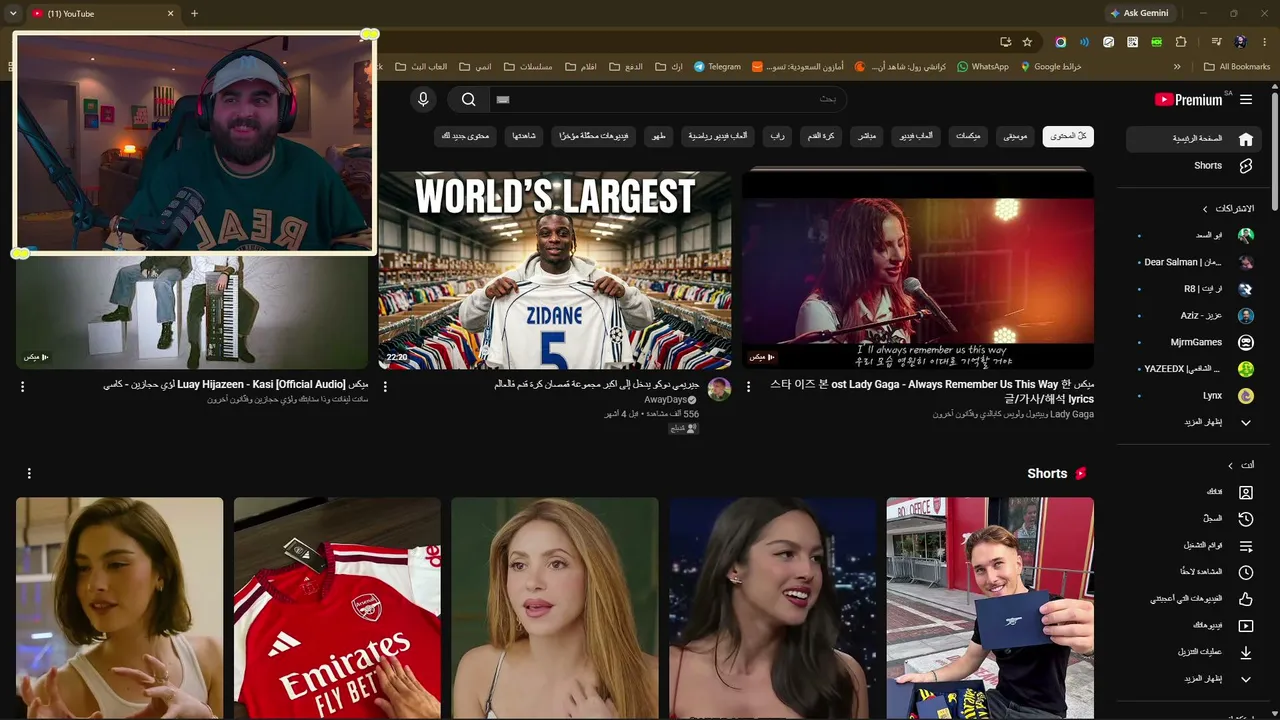The width and height of the screenshot is (1280, 720).
Task: Select the 'كل المحتوى' all content chip
Action: point(1068,136)
